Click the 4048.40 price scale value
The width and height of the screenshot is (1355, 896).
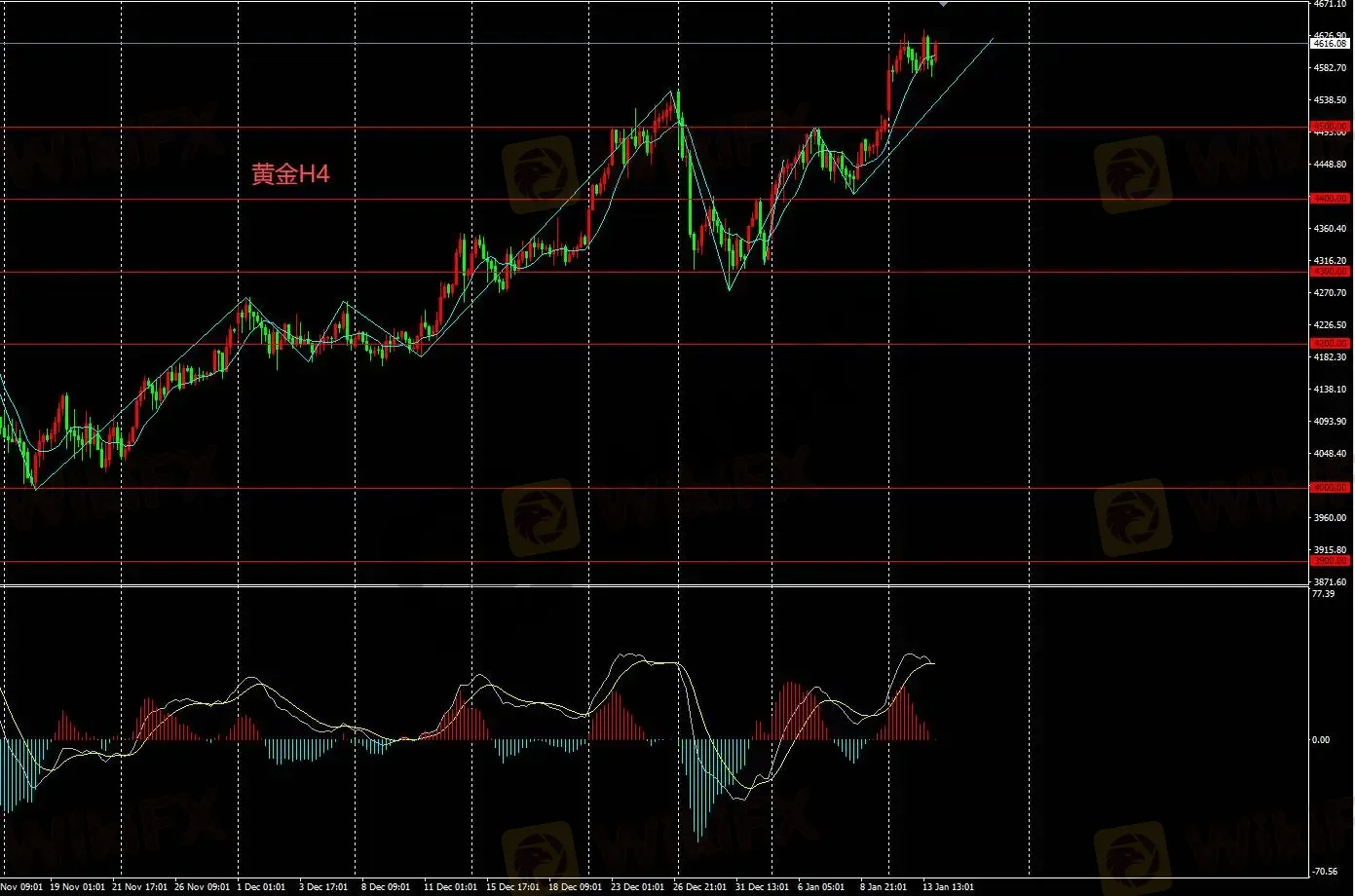(1329, 454)
